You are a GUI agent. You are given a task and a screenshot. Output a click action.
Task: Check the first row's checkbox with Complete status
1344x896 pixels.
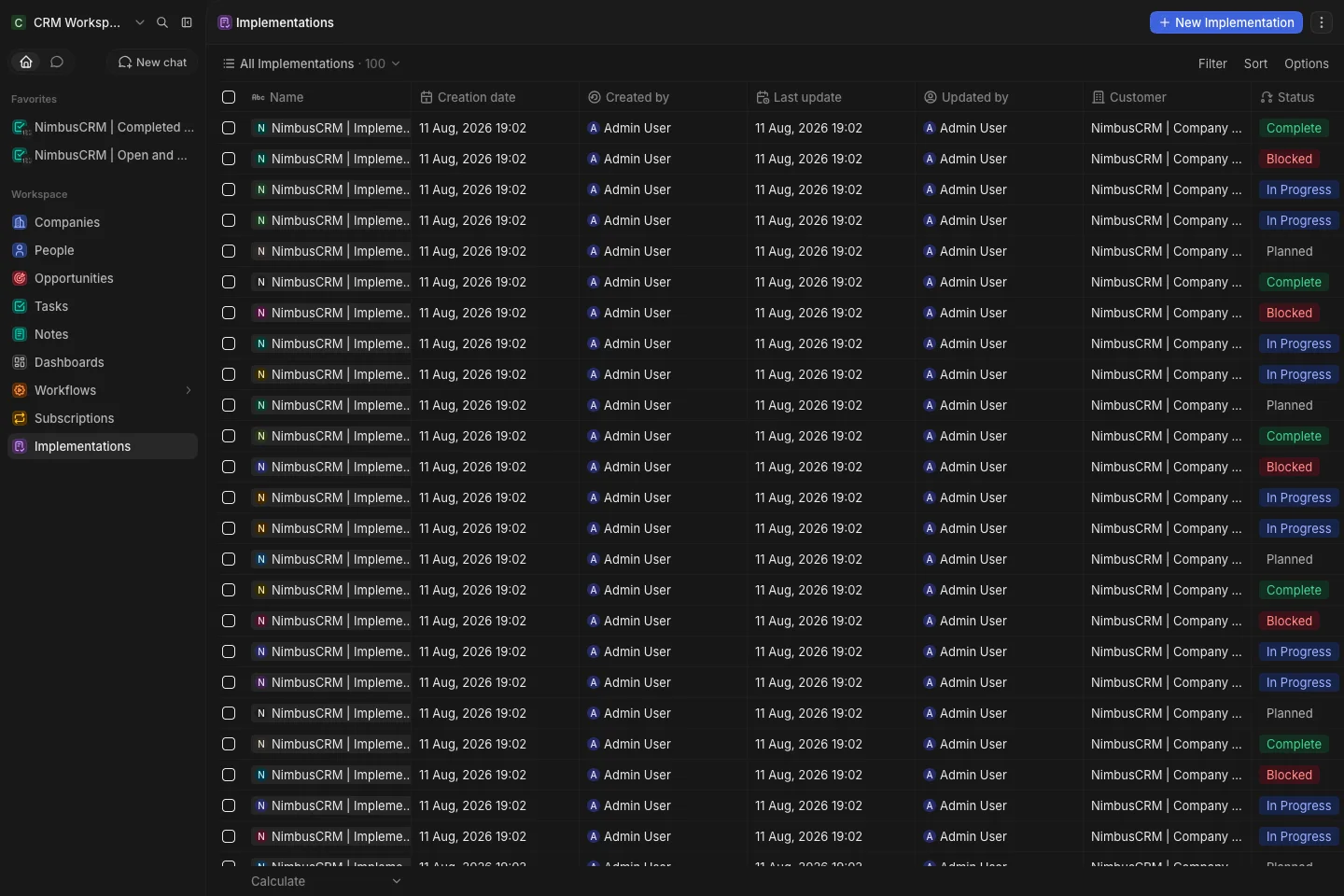229,128
